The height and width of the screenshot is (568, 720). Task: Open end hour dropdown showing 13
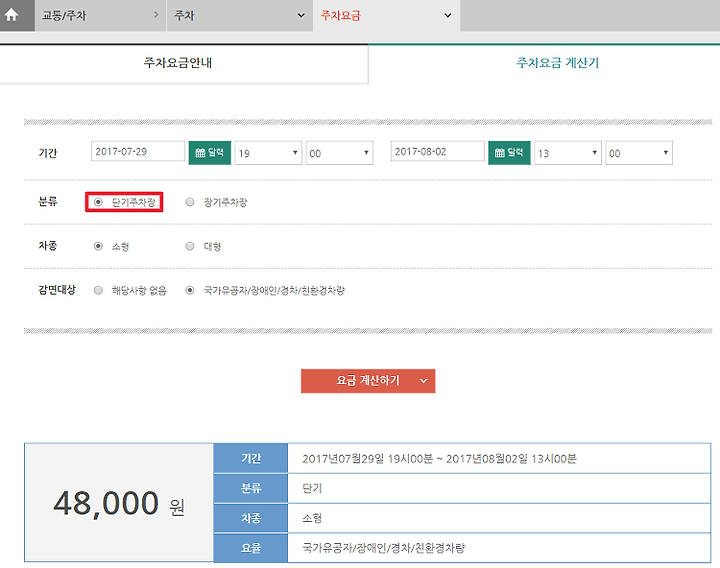pos(568,153)
